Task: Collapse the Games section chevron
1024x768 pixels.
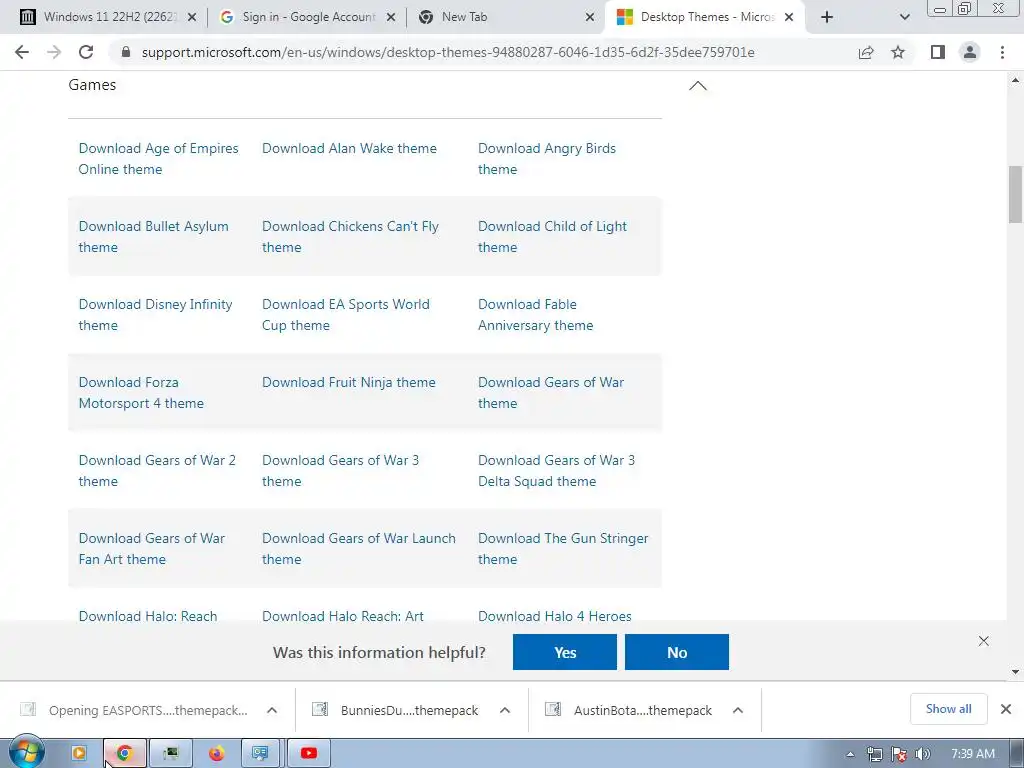Action: (x=698, y=86)
